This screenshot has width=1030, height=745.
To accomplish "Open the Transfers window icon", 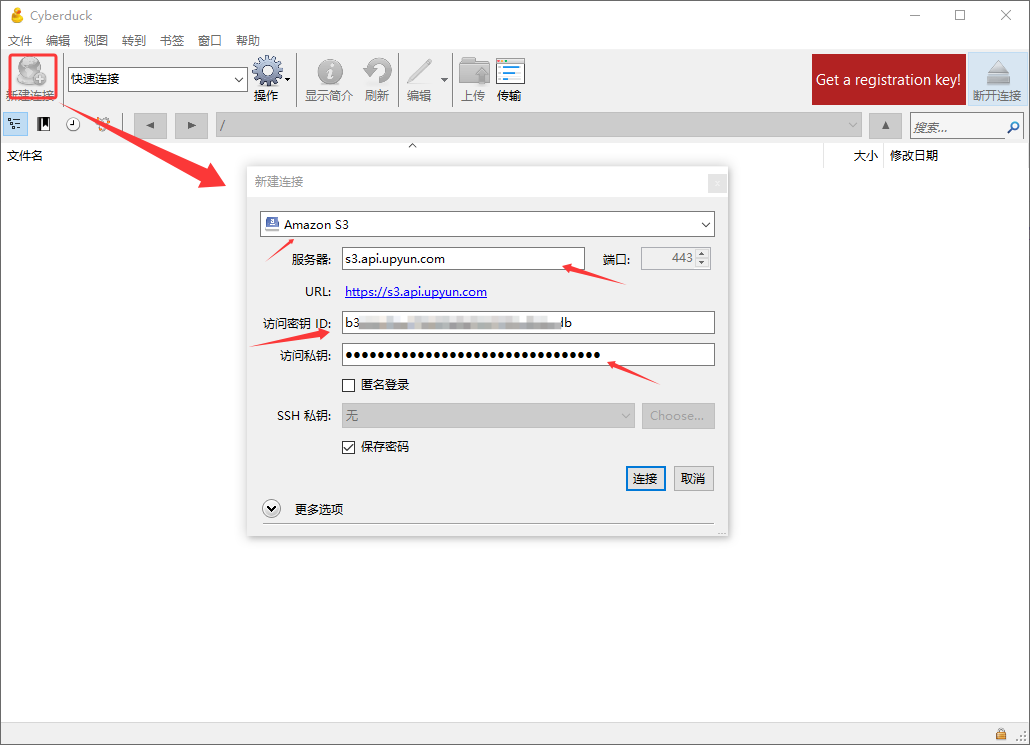I will click(510, 72).
